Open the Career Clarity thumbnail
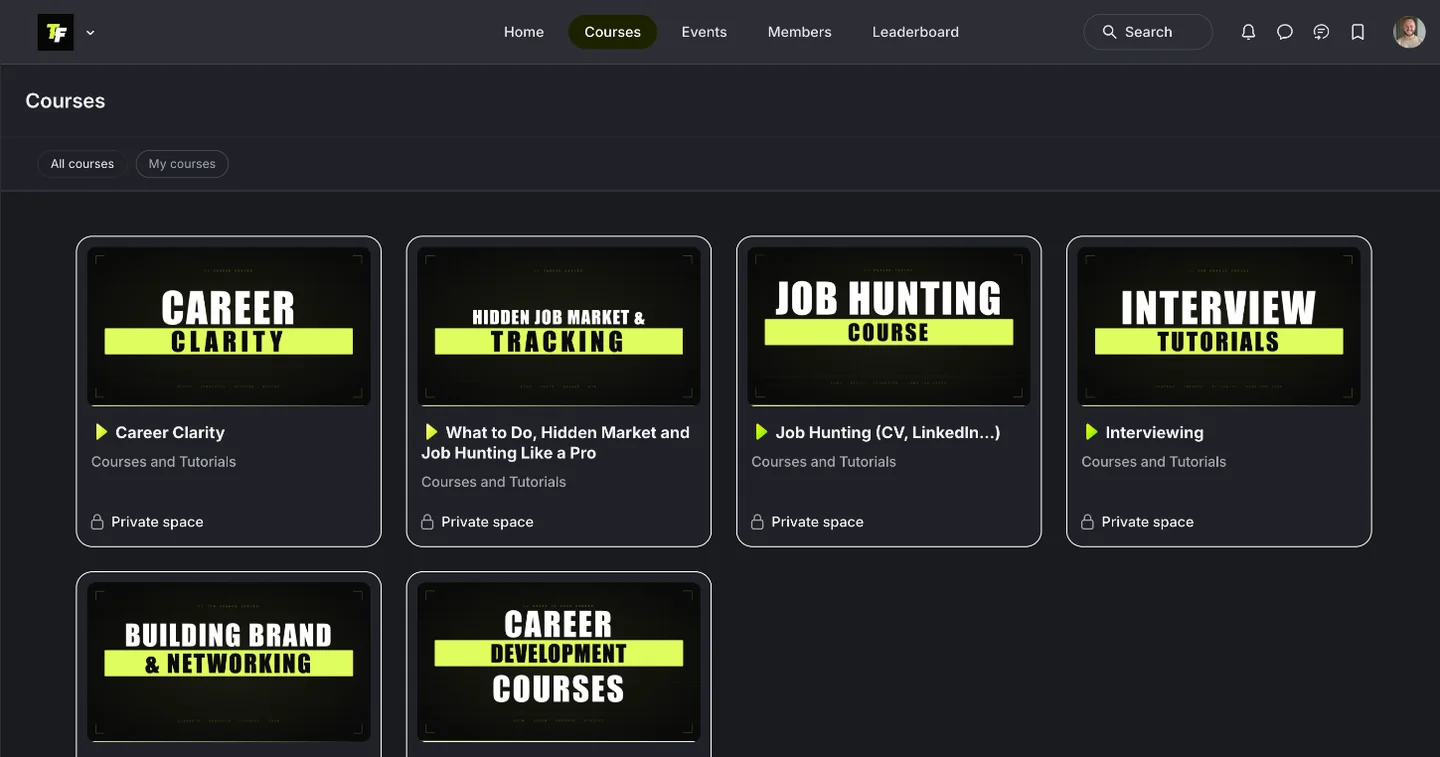The image size is (1440, 757). point(229,326)
